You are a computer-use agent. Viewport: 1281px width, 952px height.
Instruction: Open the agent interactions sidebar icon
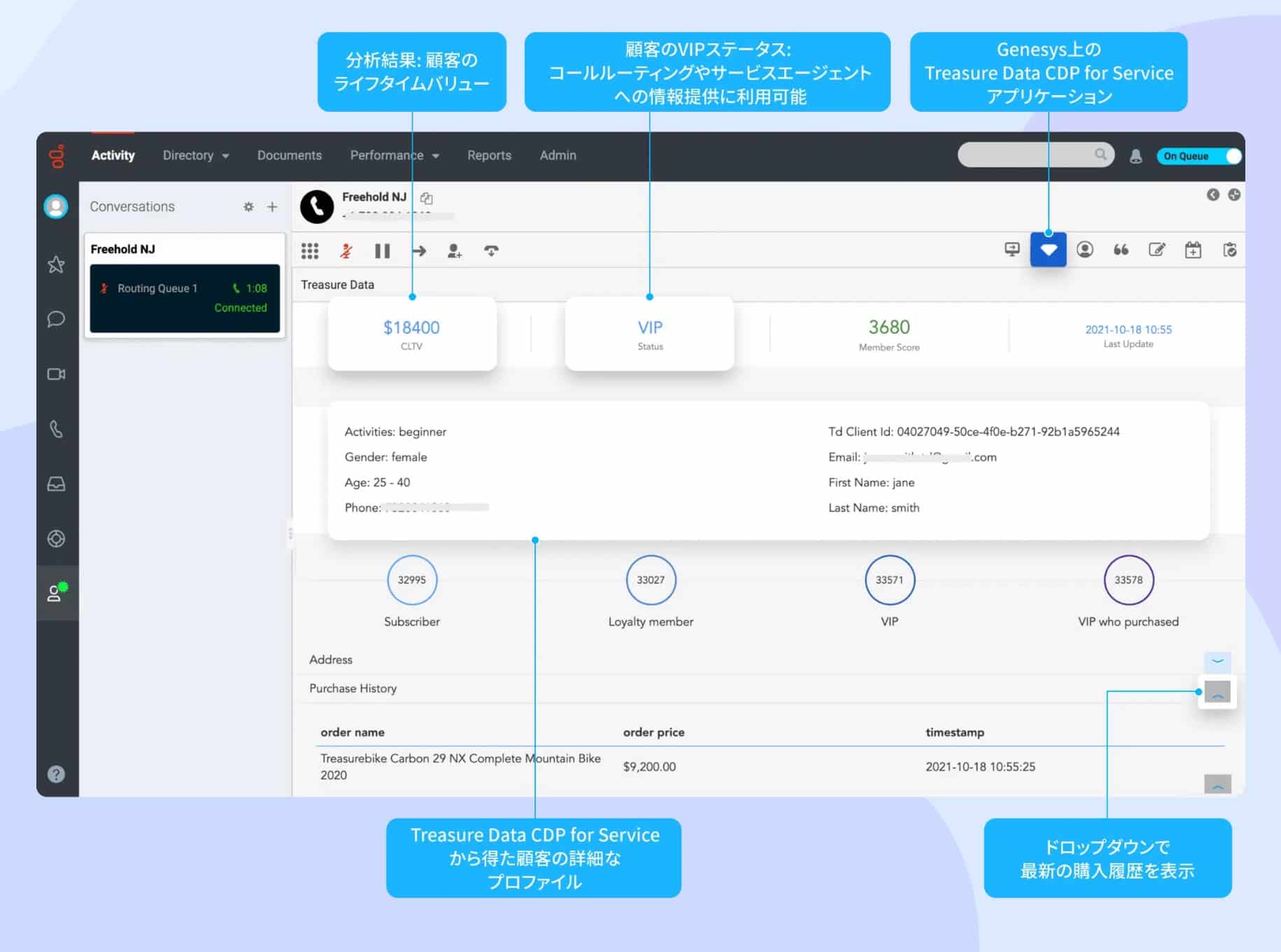pos(56,592)
